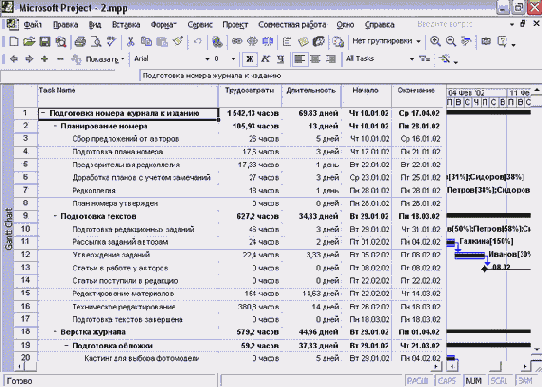This screenshot has width=542, height=387.
Task: Click the Open folder icon
Action: click(x=29, y=42)
